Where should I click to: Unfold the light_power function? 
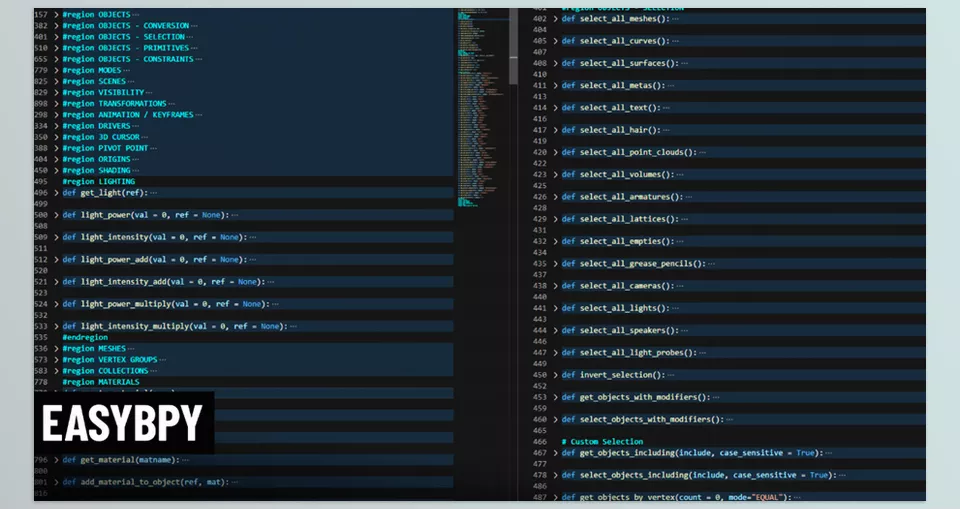coord(56,215)
